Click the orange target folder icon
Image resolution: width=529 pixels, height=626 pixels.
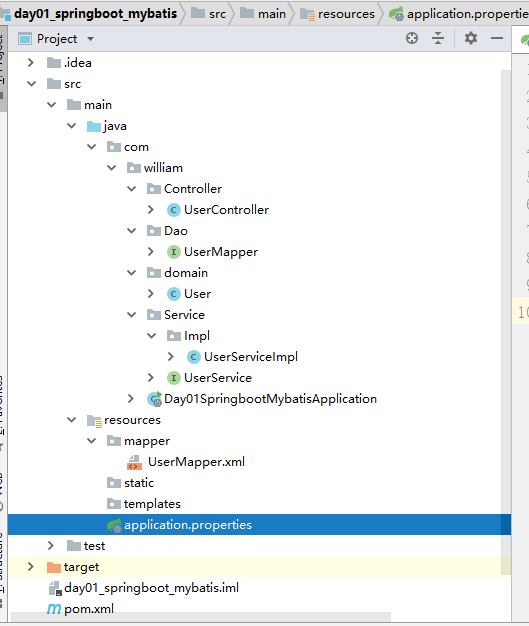(x=54, y=567)
